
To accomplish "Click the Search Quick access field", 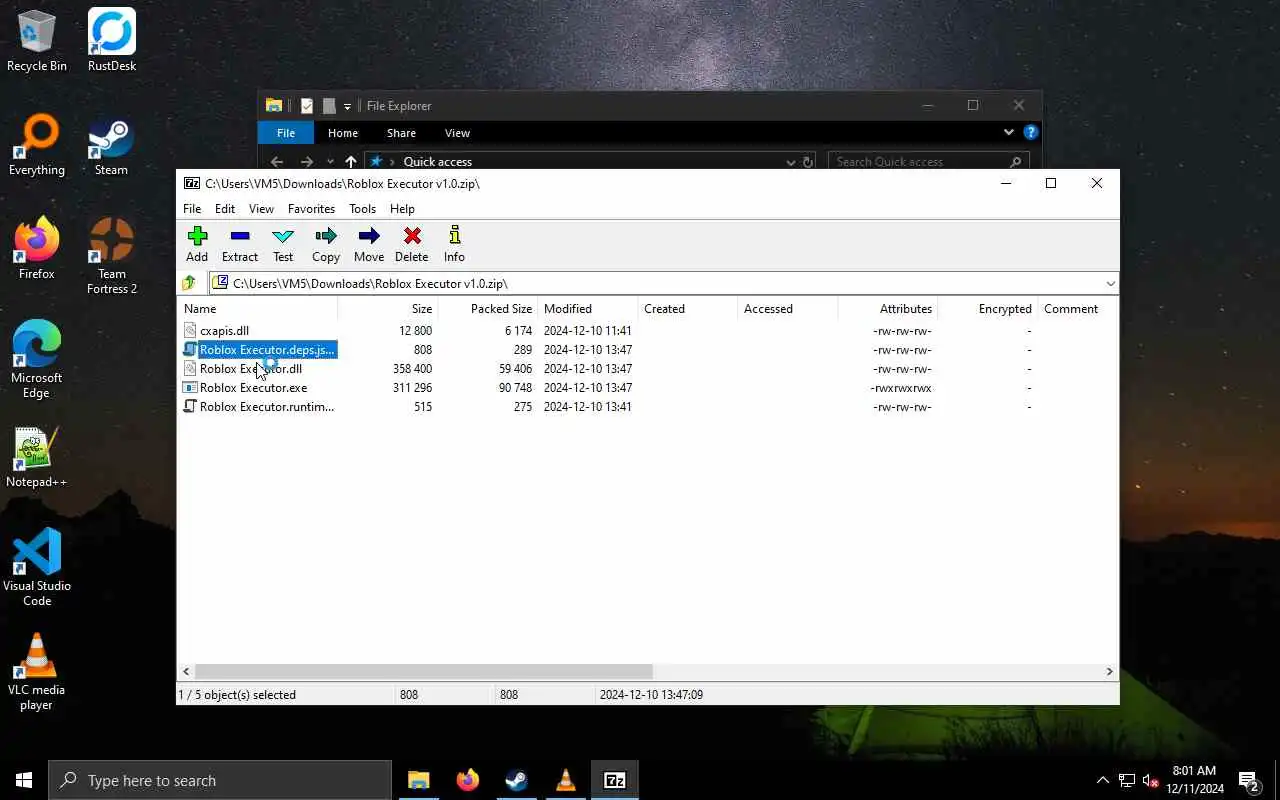I will [x=930, y=162].
